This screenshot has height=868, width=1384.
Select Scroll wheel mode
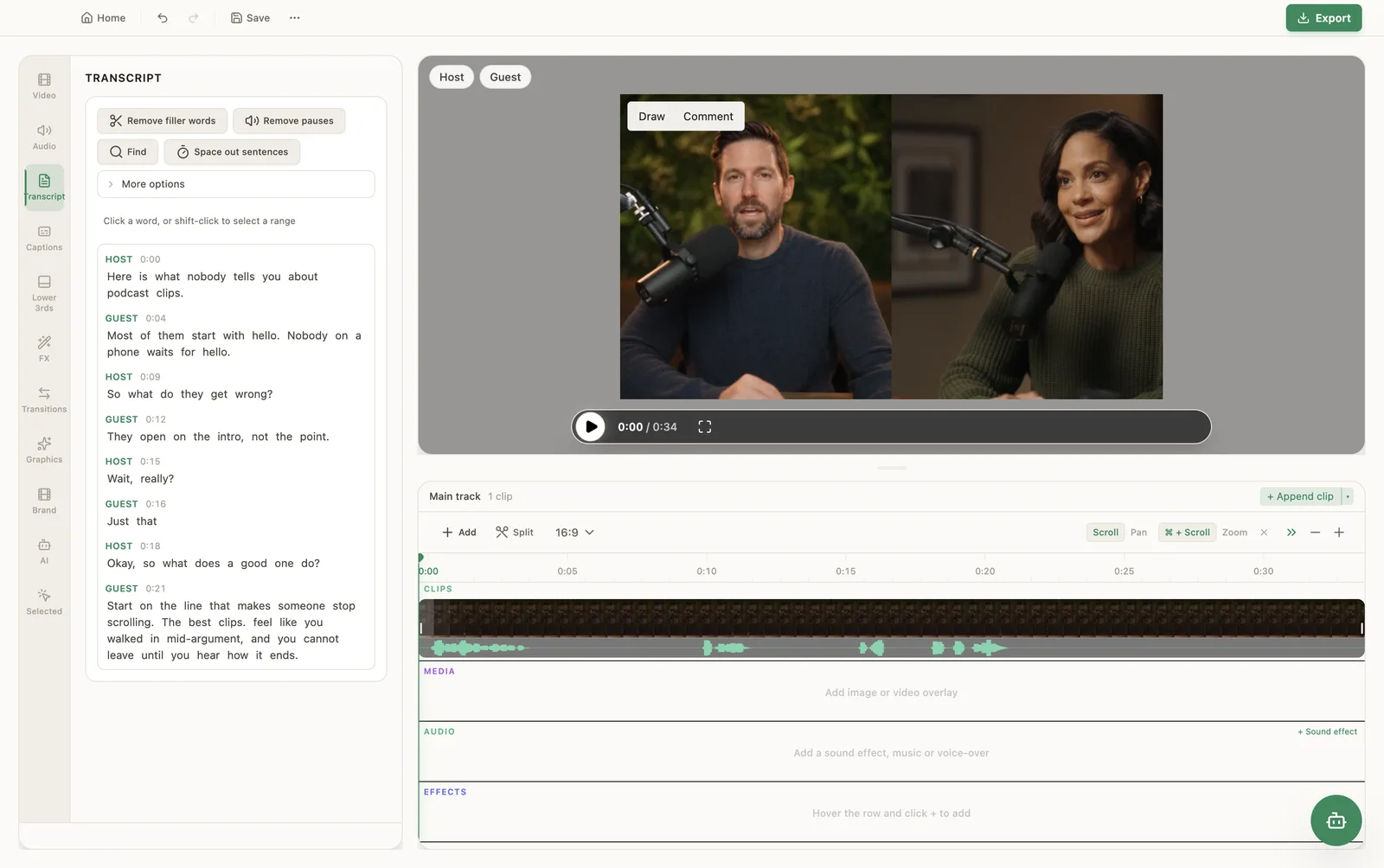1105,533
